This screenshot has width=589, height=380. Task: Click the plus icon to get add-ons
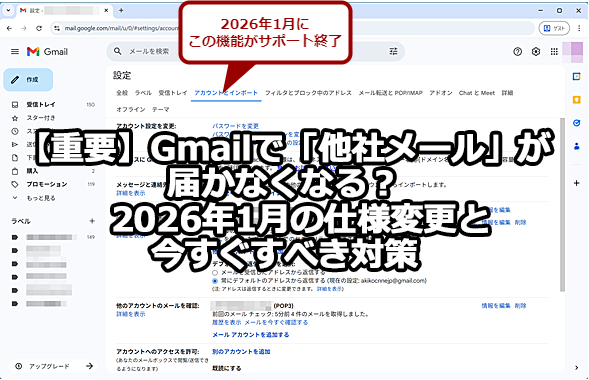click(577, 183)
